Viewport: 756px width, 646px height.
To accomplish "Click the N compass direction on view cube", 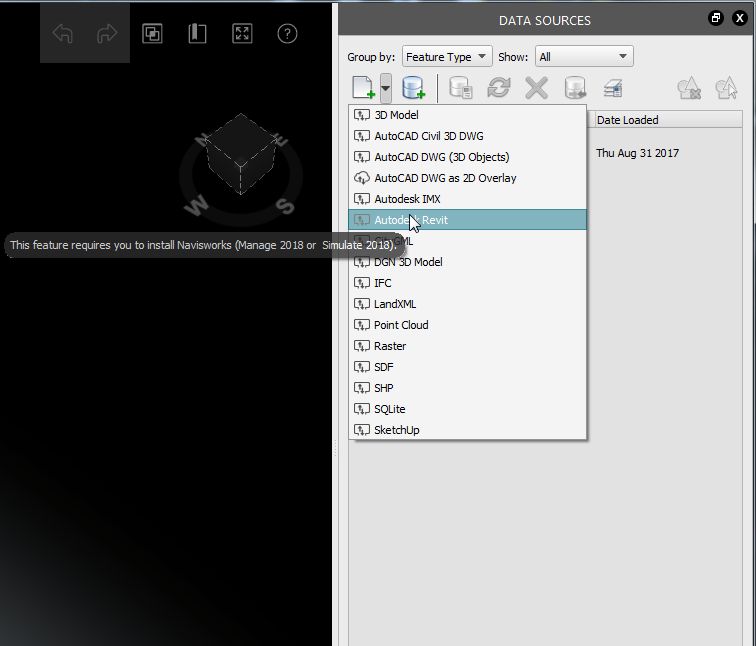I will point(202,139).
